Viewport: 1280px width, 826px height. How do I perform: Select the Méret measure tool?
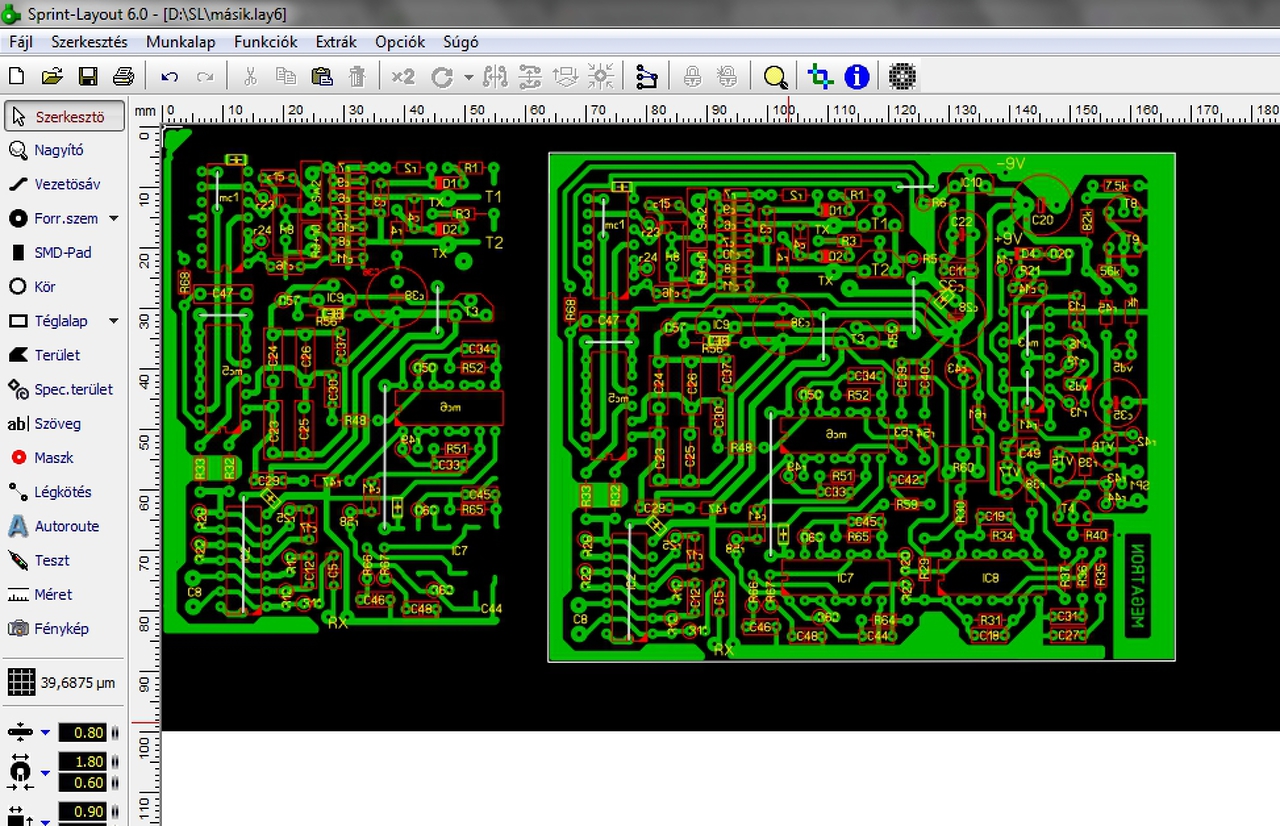[x=64, y=594]
